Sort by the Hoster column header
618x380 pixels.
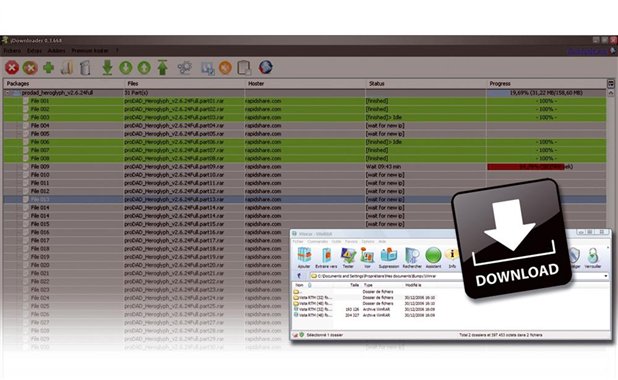(305, 84)
